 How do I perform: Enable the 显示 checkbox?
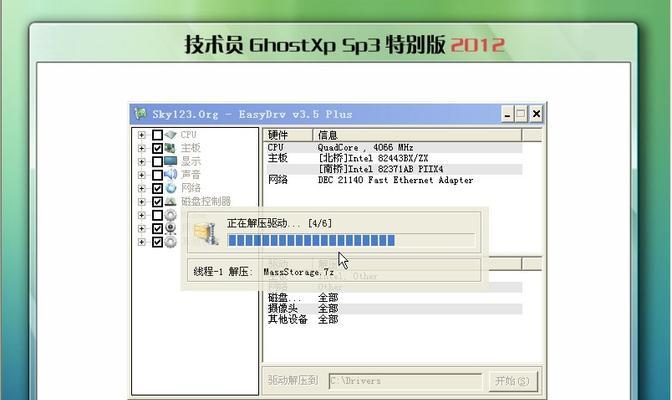click(157, 162)
